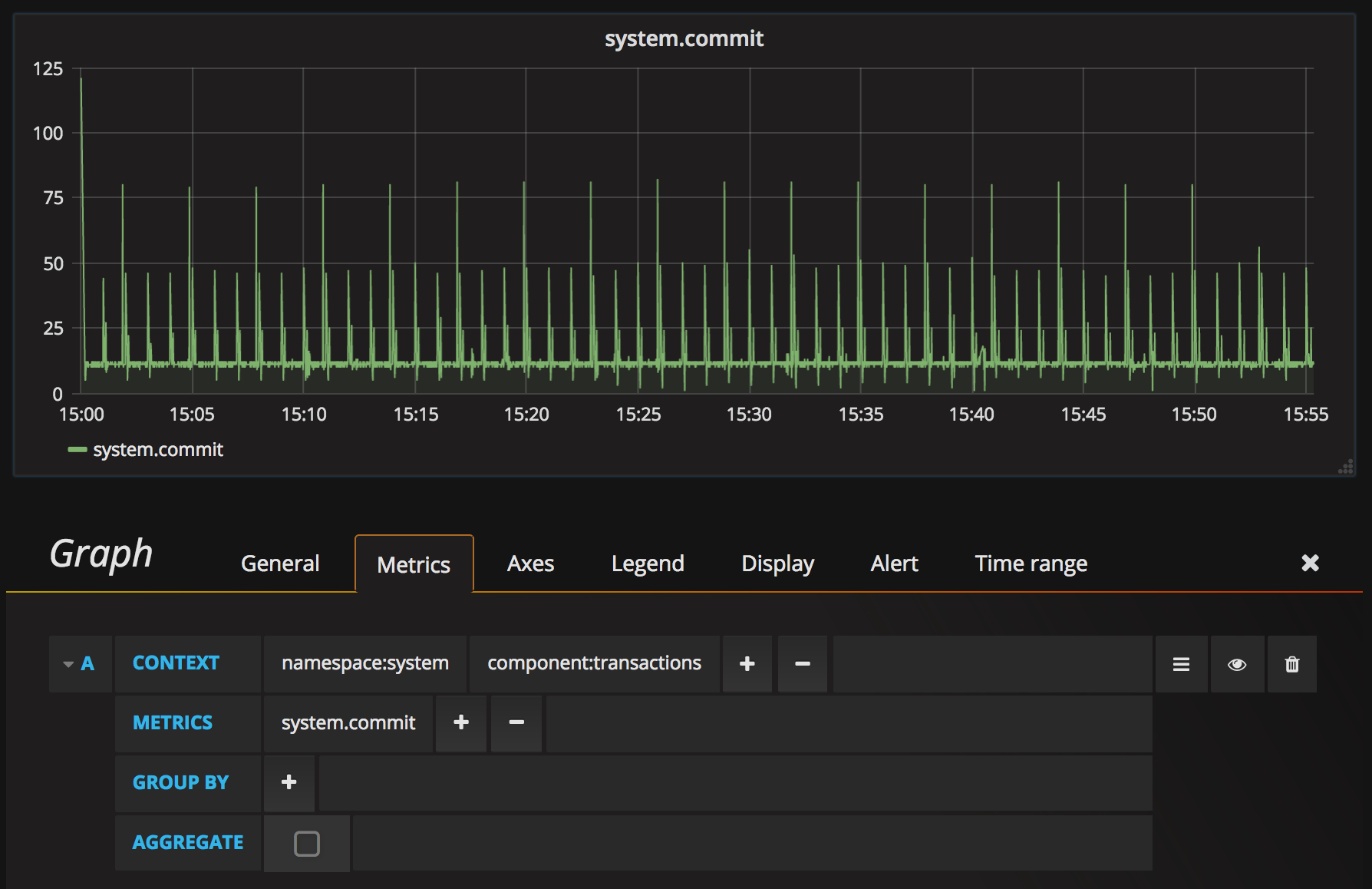Go to the Display tab
This screenshot has width=1372, height=889.
(x=777, y=563)
